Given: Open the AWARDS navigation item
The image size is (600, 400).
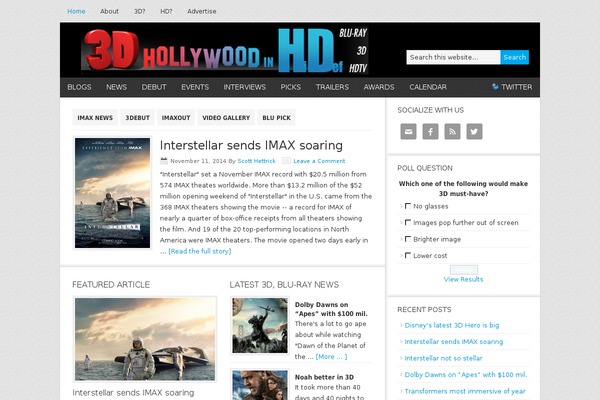Looking at the screenshot, I should 379,87.
